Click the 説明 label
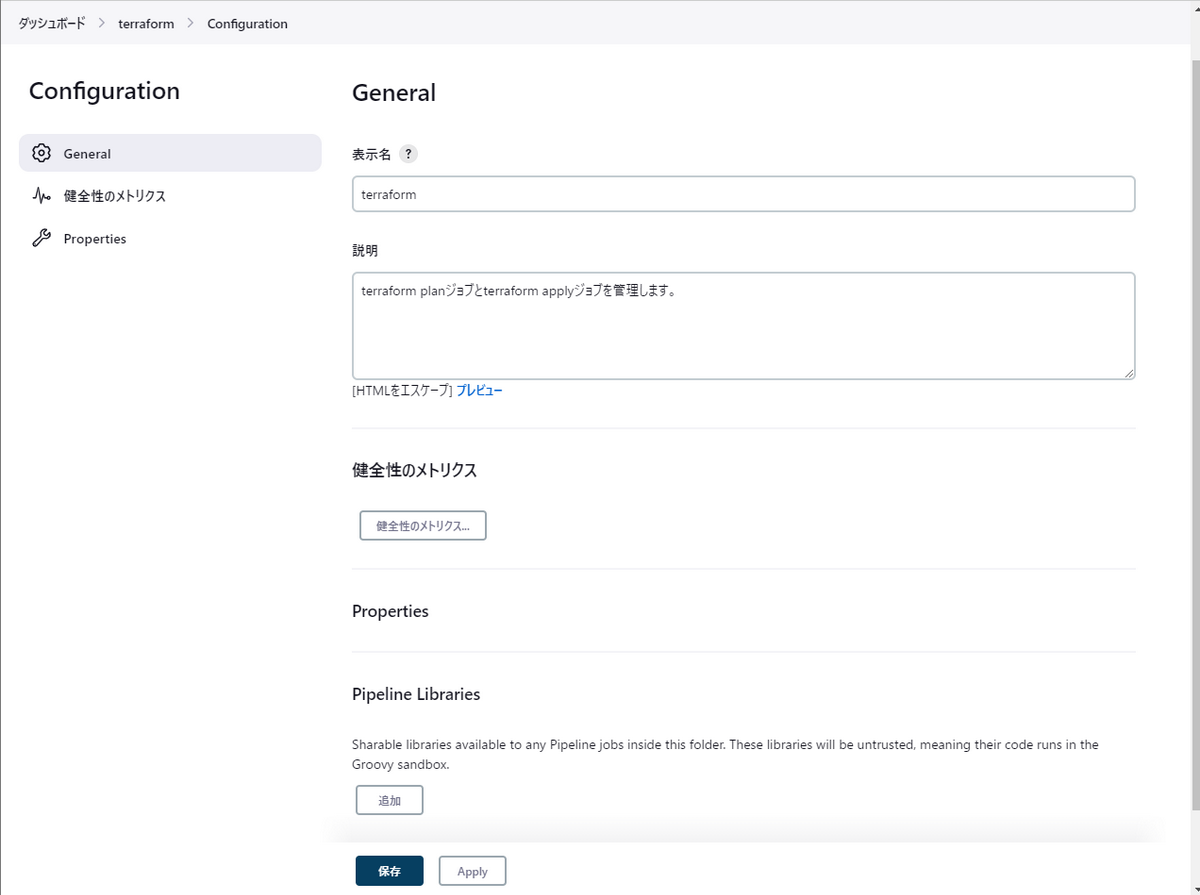 (x=365, y=250)
